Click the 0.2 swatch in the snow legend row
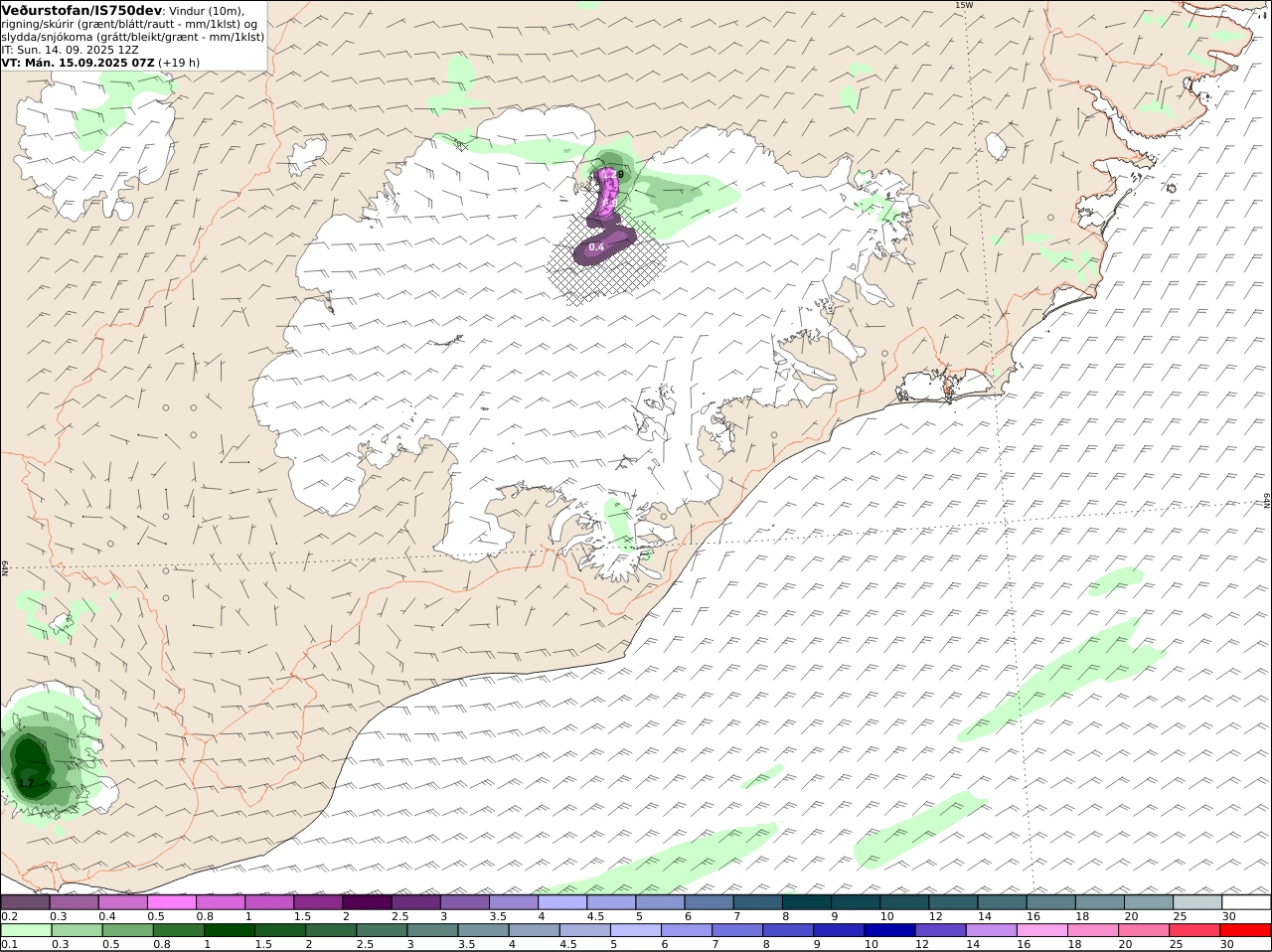 pyautogui.click(x=25, y=902)
